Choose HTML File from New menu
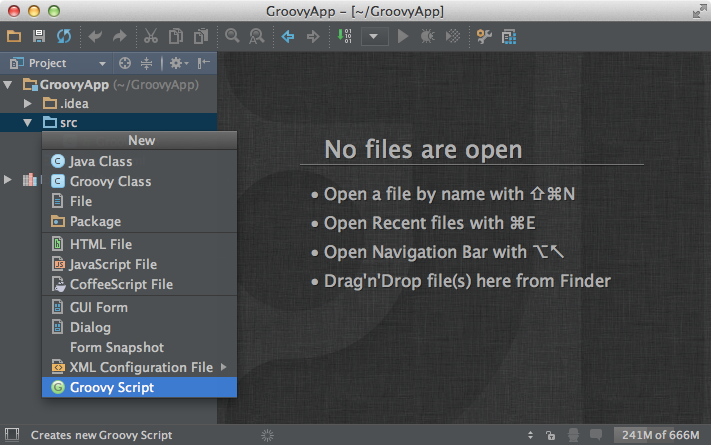Viewport: 711px width, 445px height. [x=139, y=244]
